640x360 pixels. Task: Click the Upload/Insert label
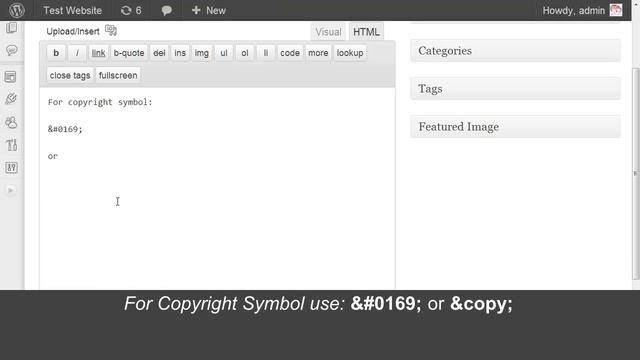pyautogui.click(x=73, y=31)
